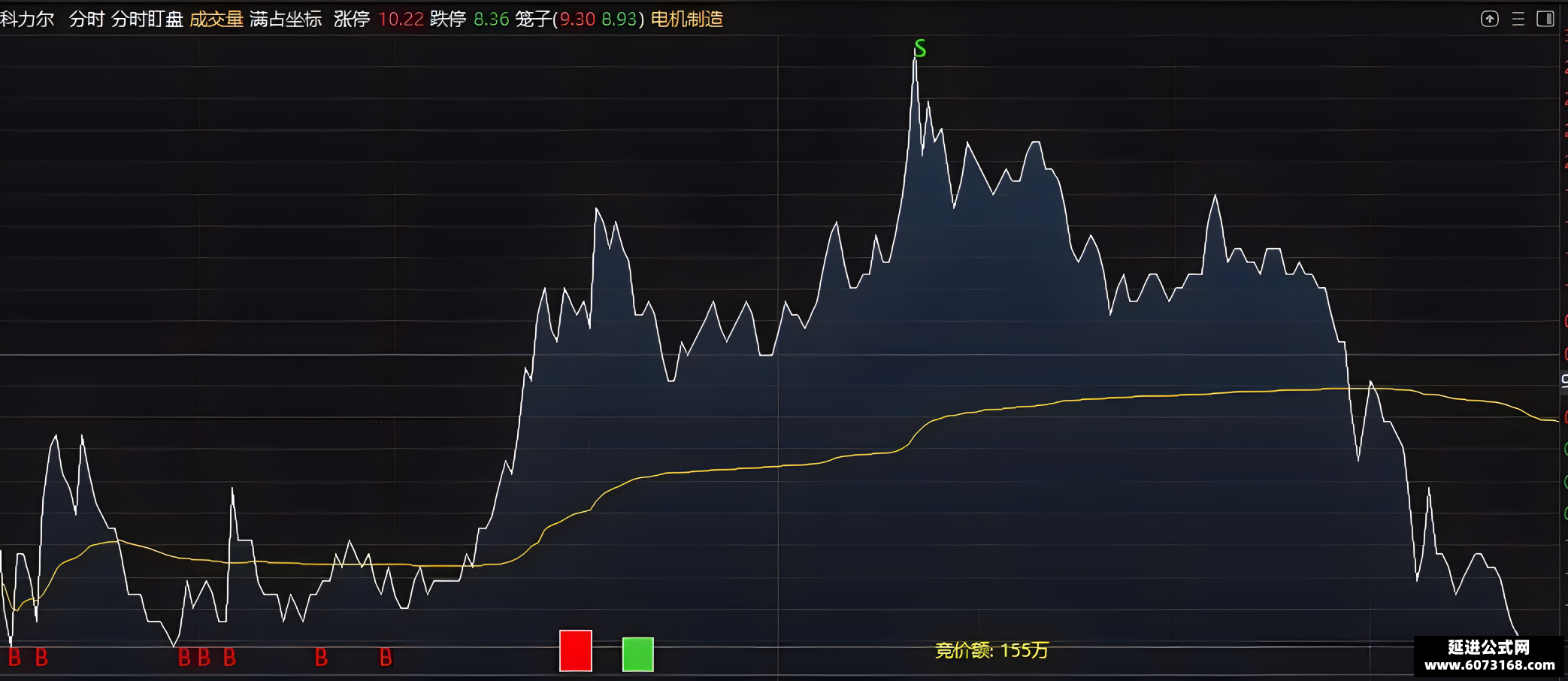Click the last red B buy marker
The image size is (1568, 681).
click(x=386, y=658)
